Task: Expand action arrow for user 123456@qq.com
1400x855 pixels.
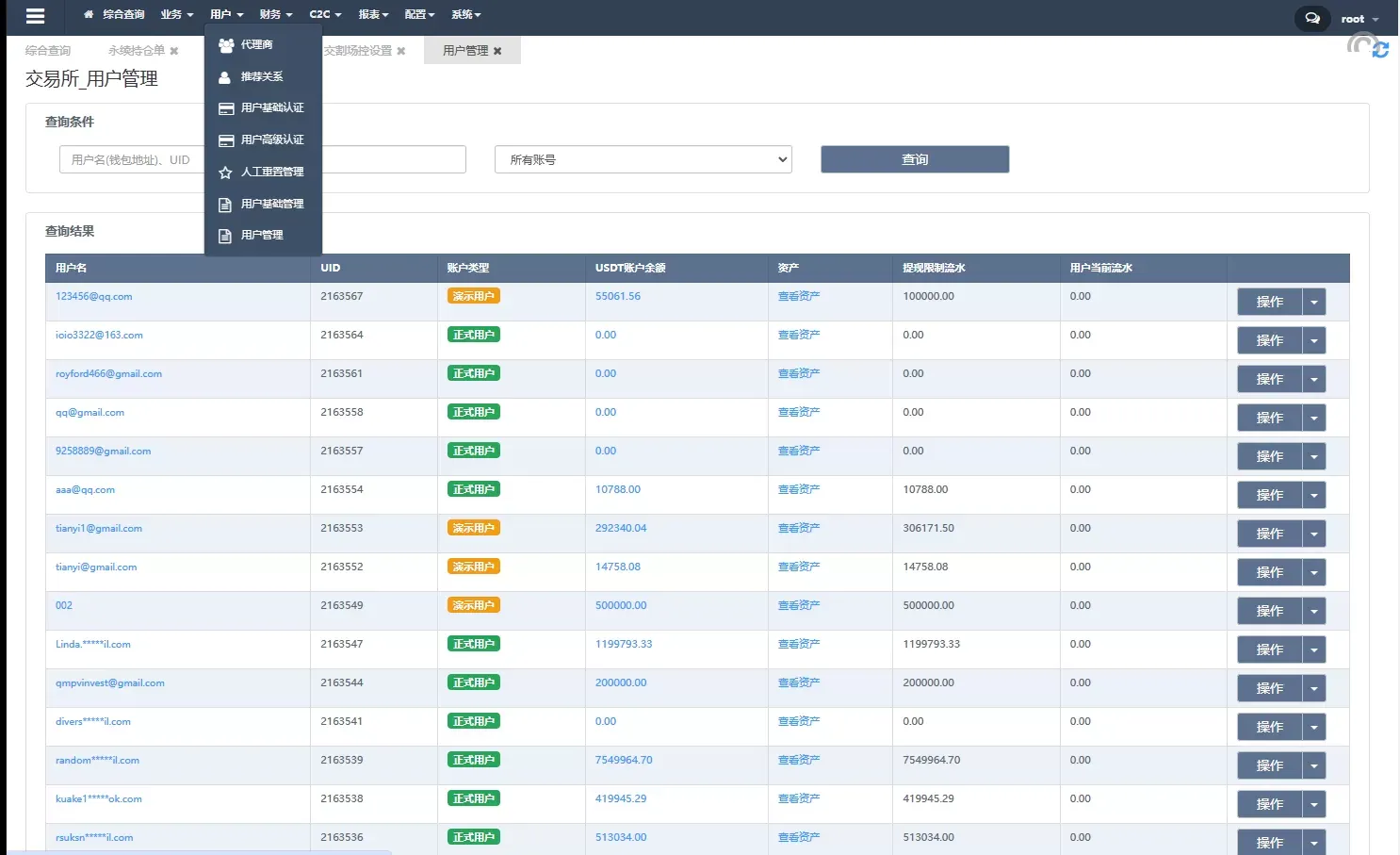Action: [1314, 302]
